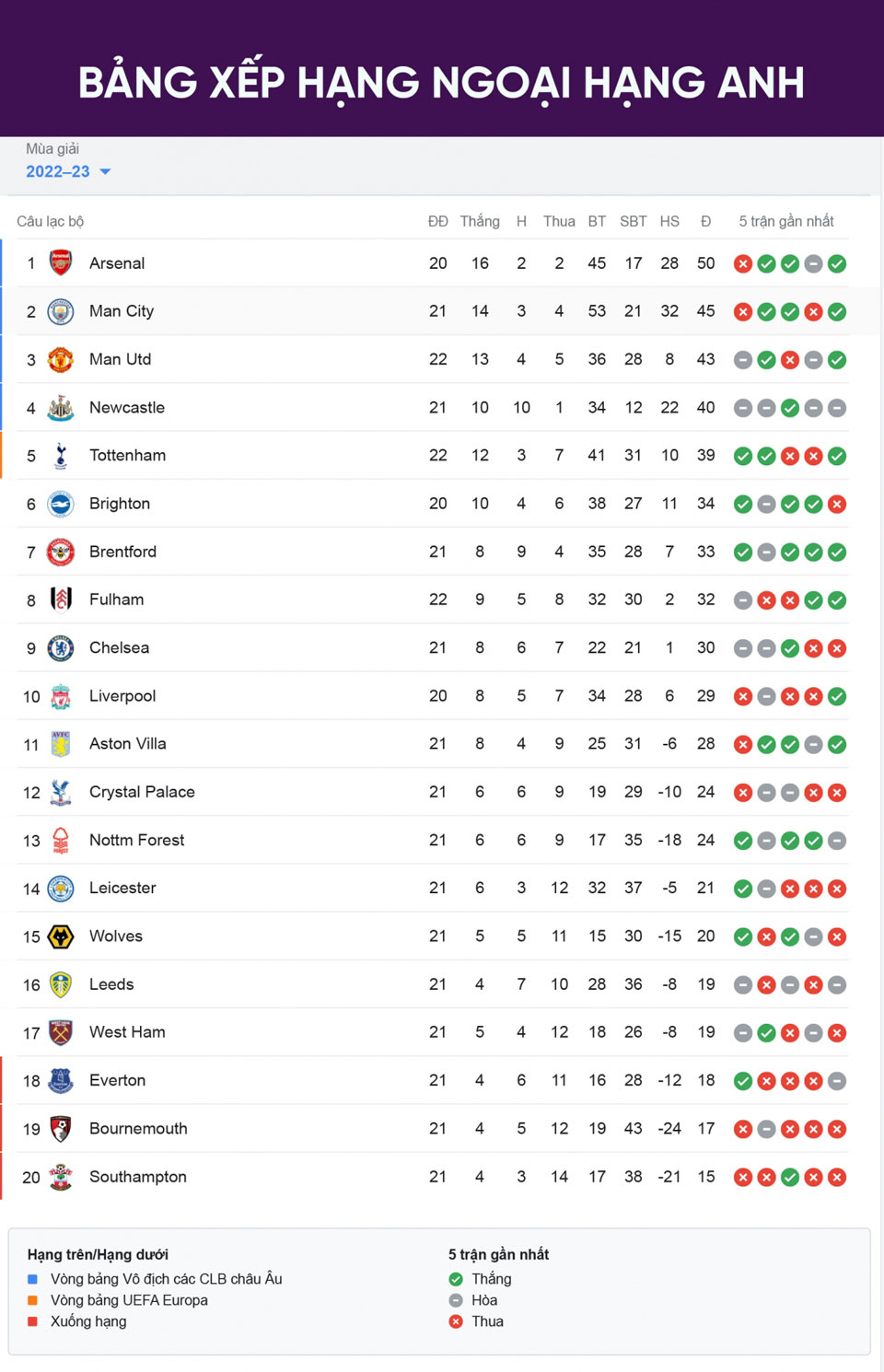This screenshot has width=884, height=1372.
Task: Click the Man Utd club crest
Action: click(61, 359)
